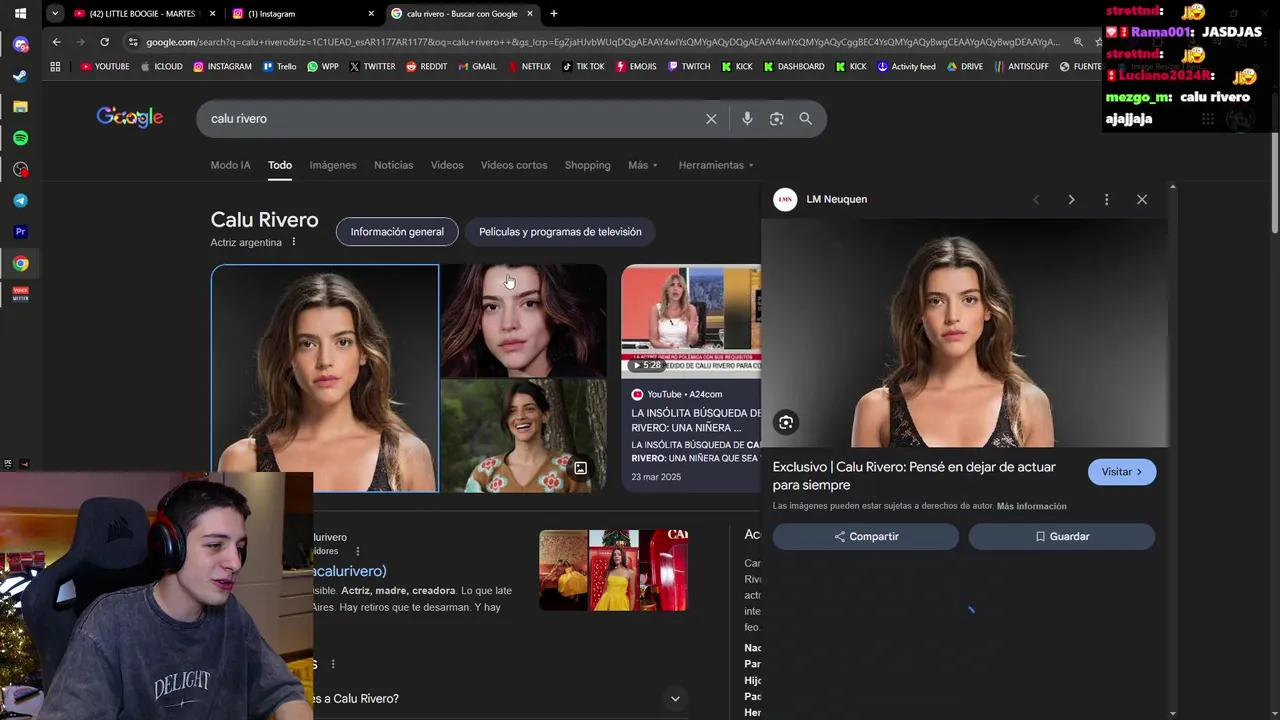Click the browser address bar
Viewport: 1280px width, 720px height.
pos(602,42)
